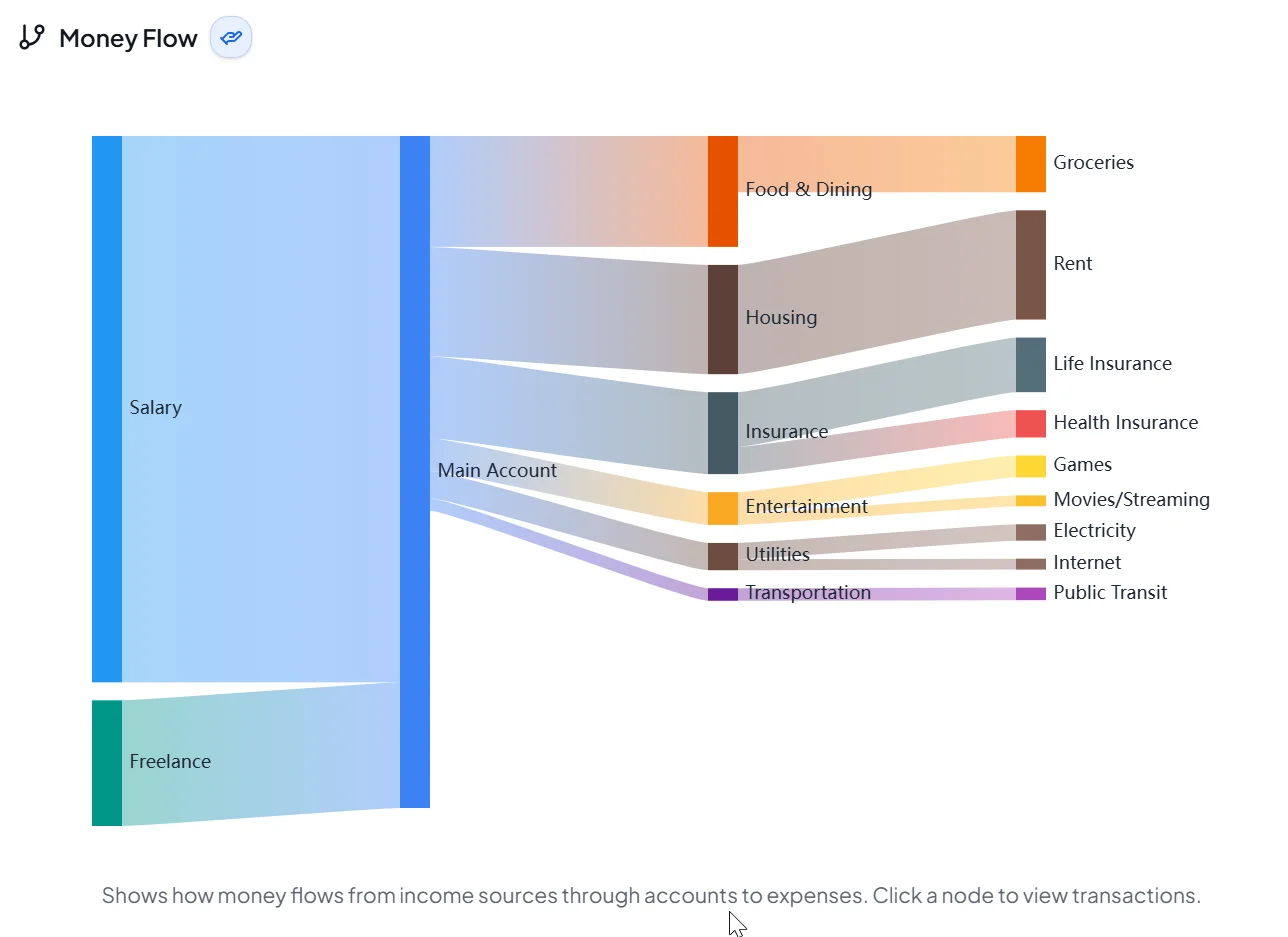Click the Internet expense node
The height and width of the screenshot is (937, 1288).
pyautogui.click(x=1030, y=562)
